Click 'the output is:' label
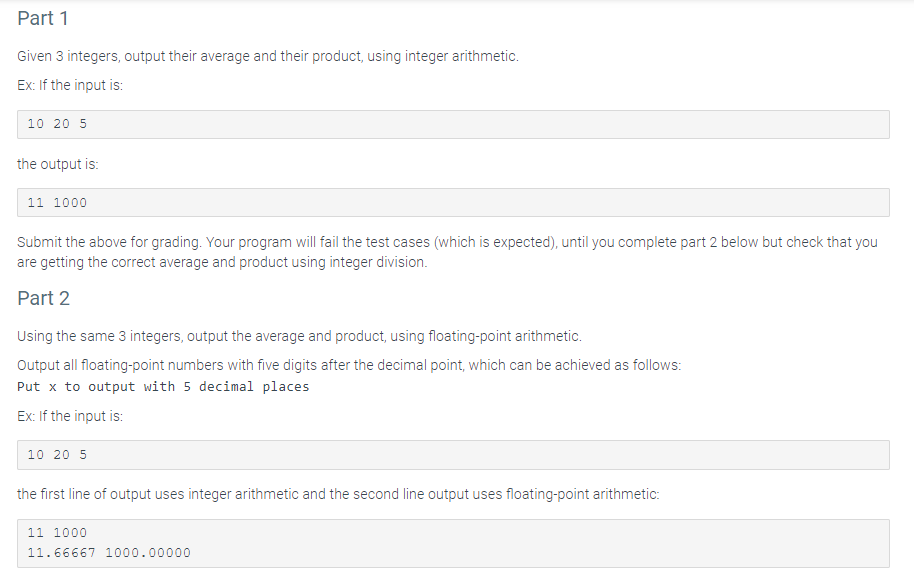Viewport: 914px width, 581px height. (58, 164)
